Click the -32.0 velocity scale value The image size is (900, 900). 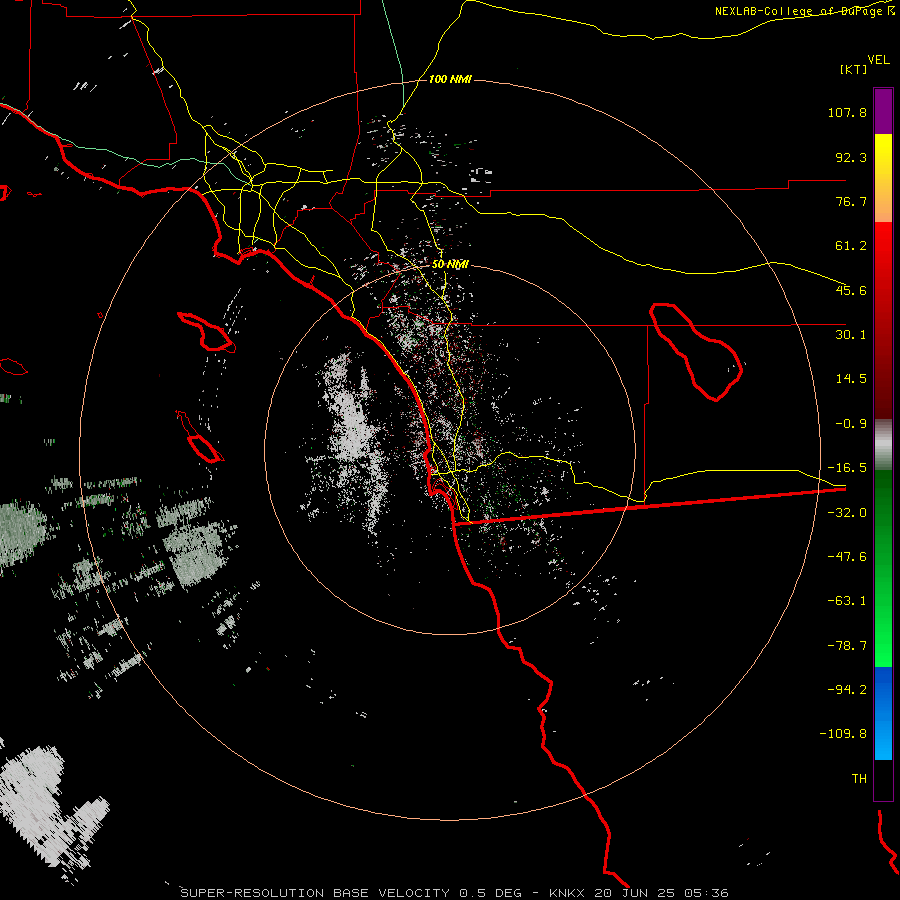coord(847,513)
